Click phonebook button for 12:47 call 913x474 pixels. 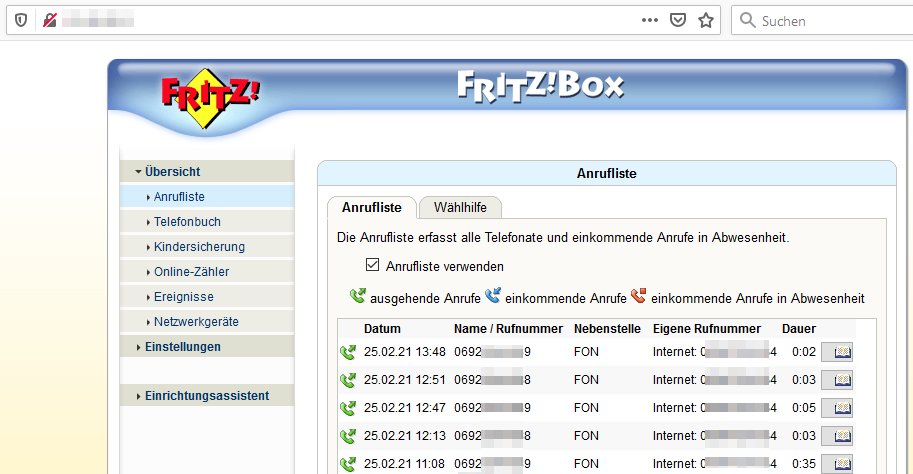pos(837,408)
